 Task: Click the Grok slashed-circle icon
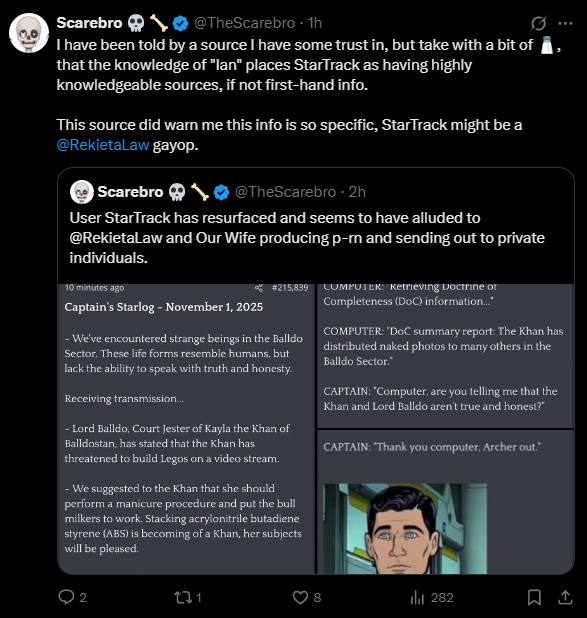click(x=538, y=23)
